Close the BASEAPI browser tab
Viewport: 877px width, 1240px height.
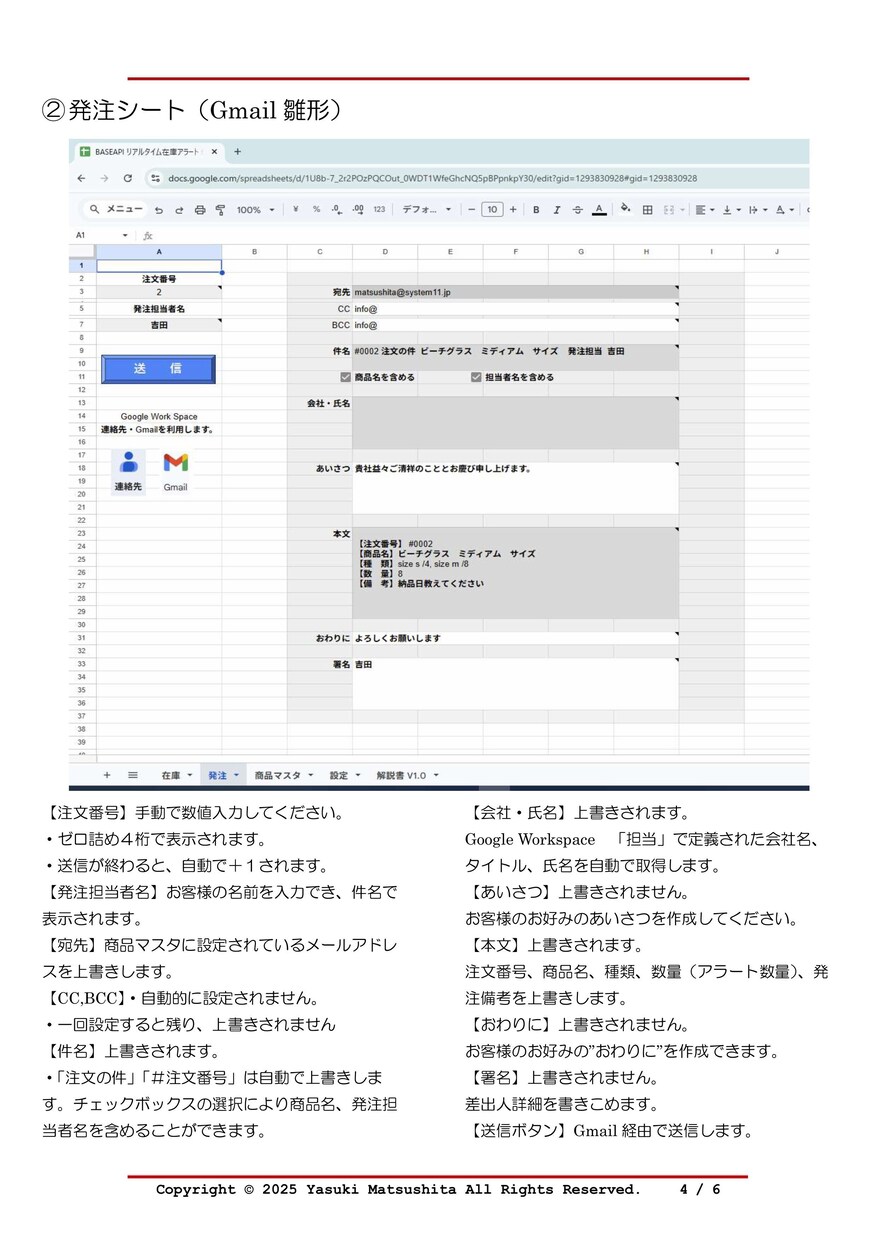point(214,152)
